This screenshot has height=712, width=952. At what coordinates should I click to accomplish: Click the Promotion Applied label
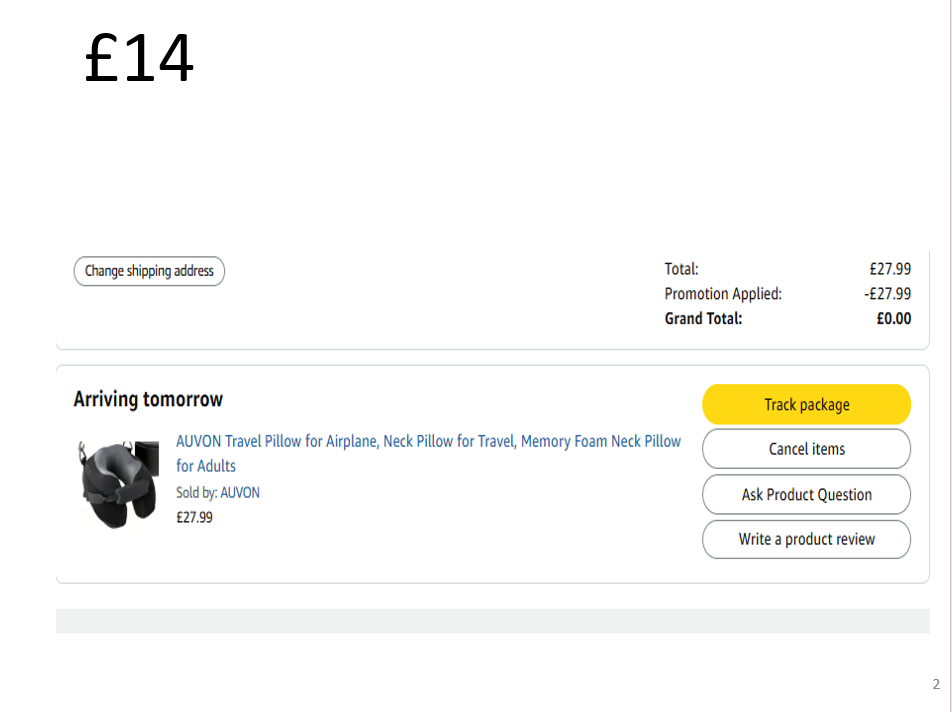[x=723, y=294]
